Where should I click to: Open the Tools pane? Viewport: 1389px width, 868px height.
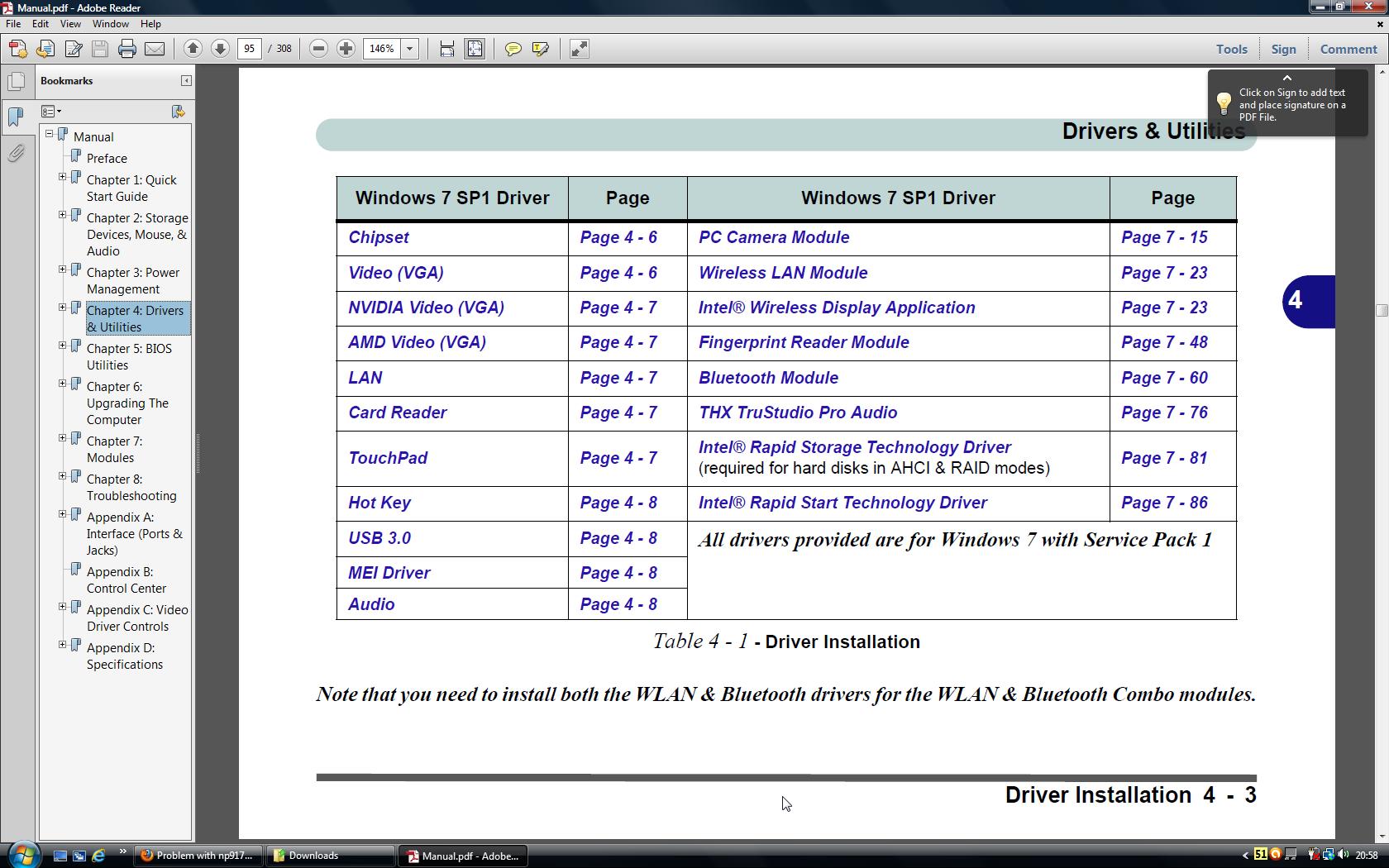click(1231, 50)
